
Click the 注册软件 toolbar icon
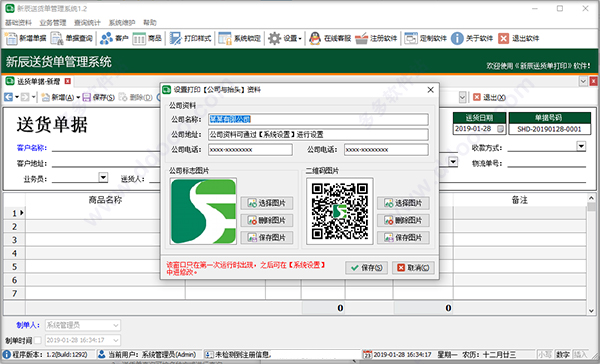(x=376, y=38)
